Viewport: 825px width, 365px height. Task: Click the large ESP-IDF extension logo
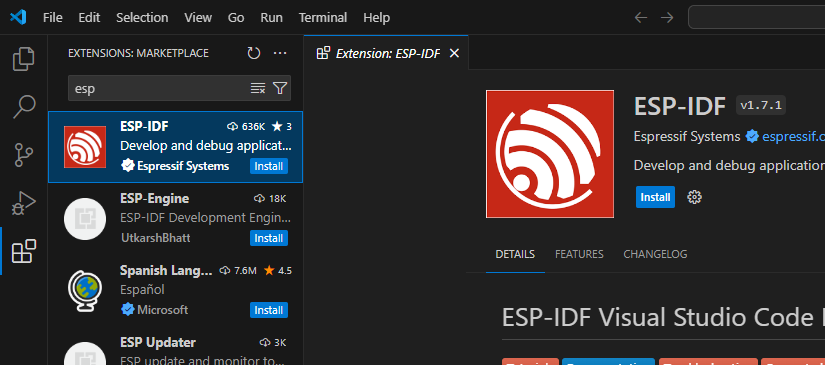coord(550,154)
